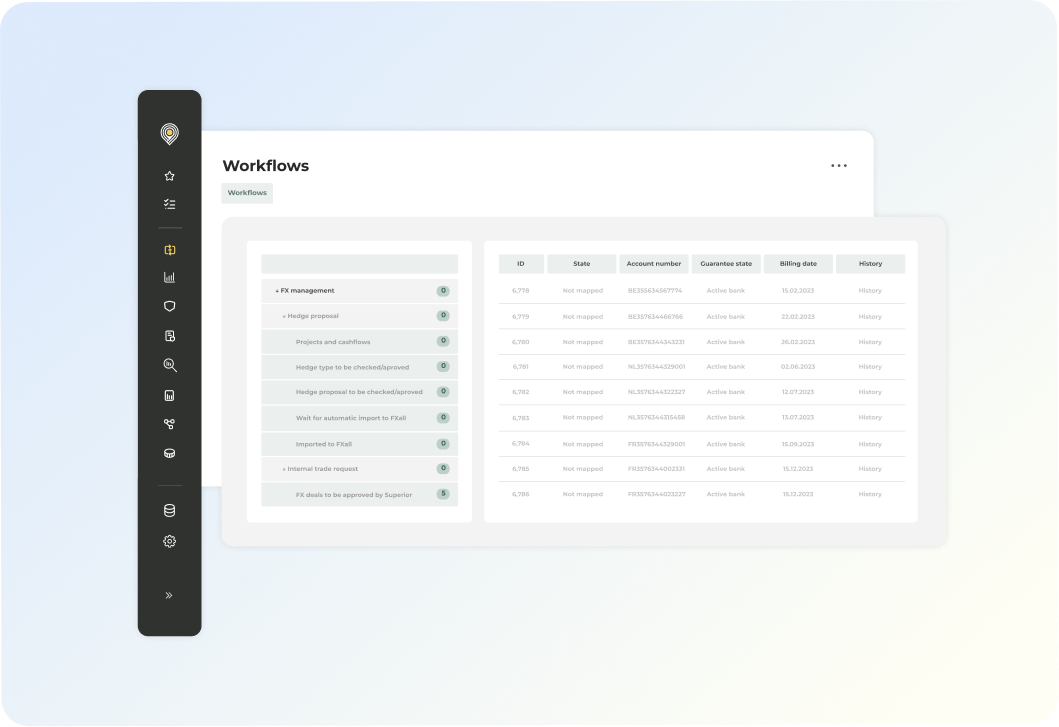Image resolution: width=1059 pixels, height=727 pixels.
Task: Click account number FR3576344023227
Action: (x=656, y=495)
